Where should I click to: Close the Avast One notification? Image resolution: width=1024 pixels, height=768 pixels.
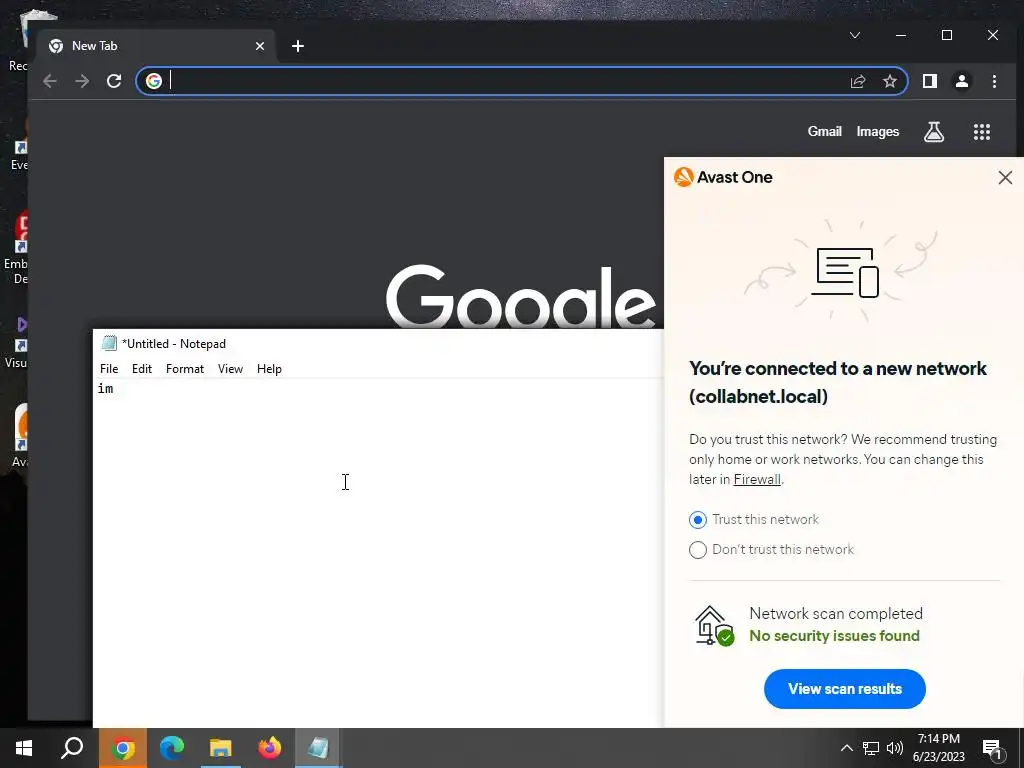point(1005,178)
